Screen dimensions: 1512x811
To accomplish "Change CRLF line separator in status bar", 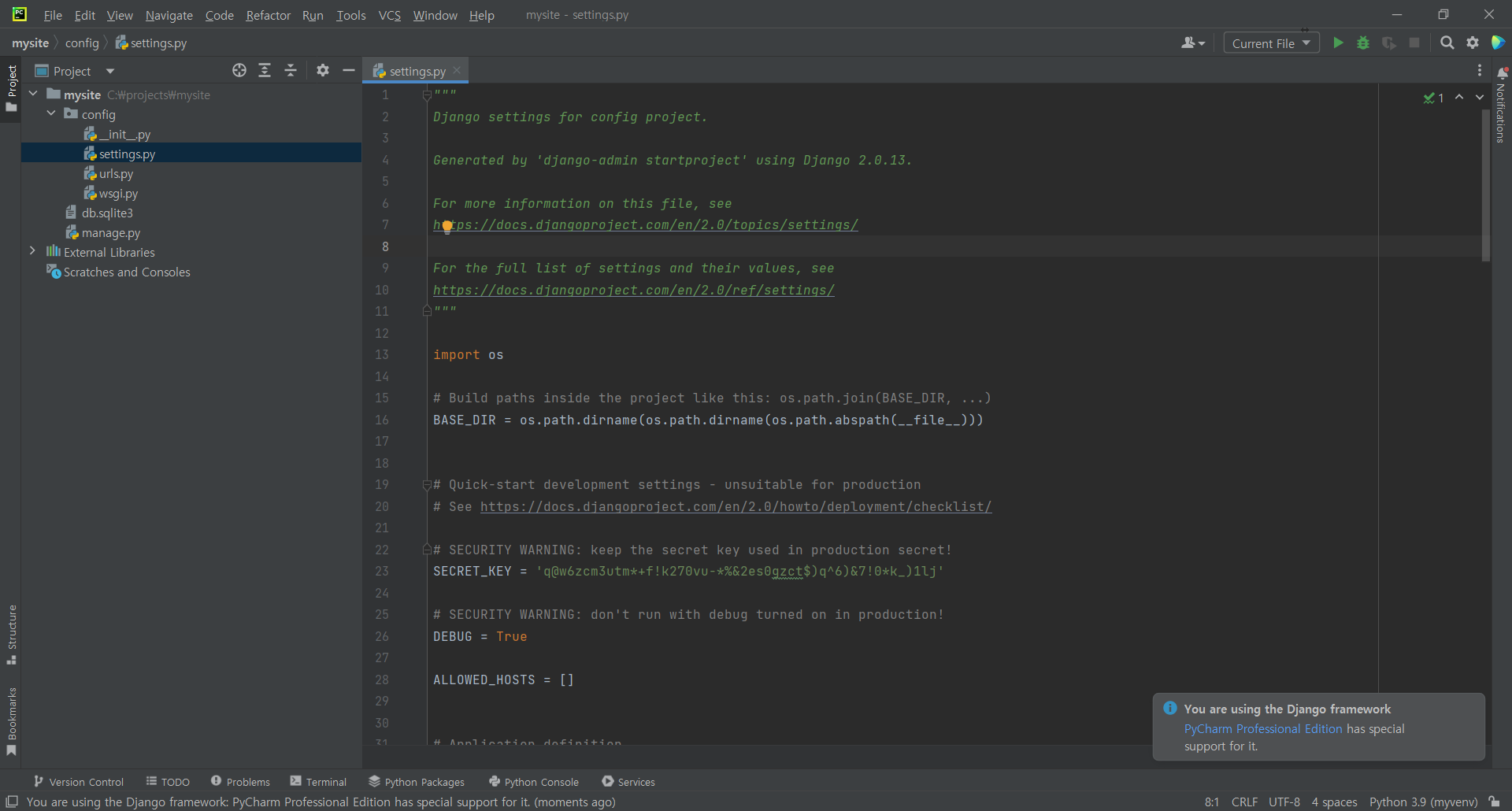I will point(1244,802).
